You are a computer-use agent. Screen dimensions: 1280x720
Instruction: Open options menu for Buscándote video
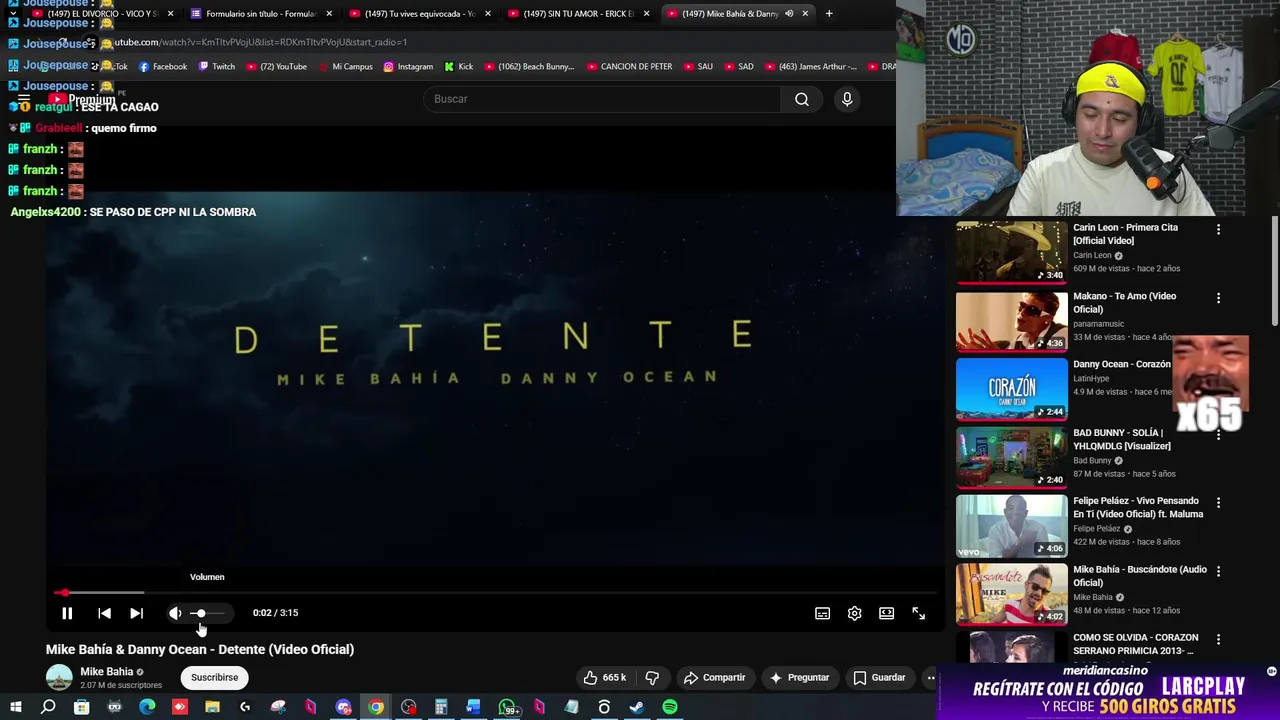pos(1218,571)
